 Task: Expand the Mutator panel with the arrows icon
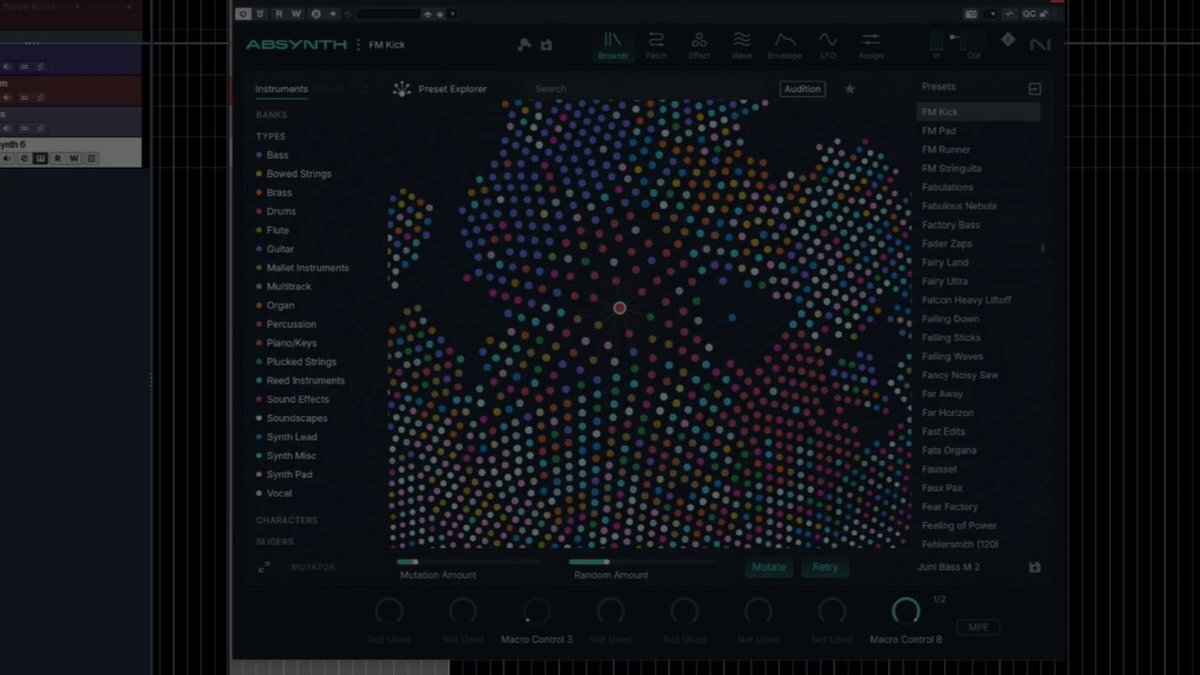[264, 567]
